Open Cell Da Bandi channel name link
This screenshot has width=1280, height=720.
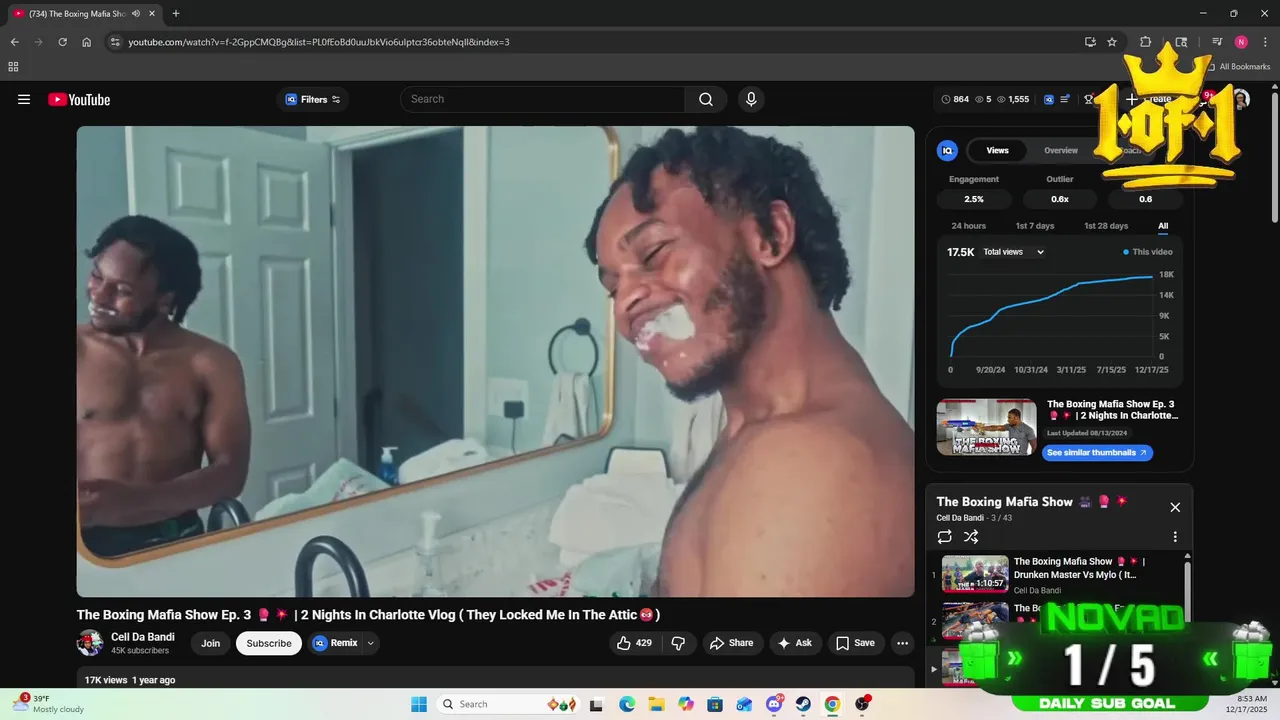click(143, 637)
